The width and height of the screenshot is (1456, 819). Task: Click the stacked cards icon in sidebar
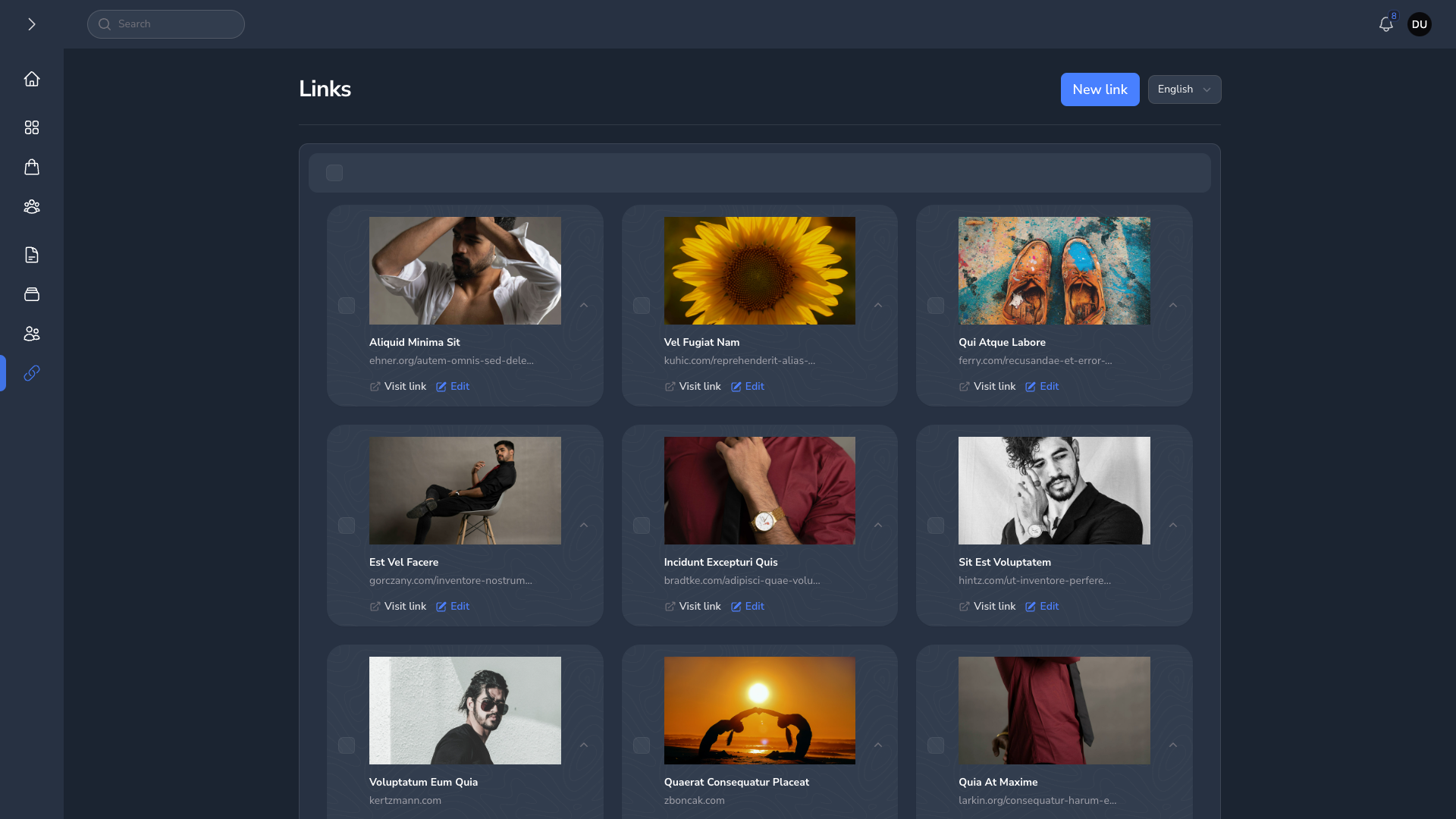pos(31,294)
